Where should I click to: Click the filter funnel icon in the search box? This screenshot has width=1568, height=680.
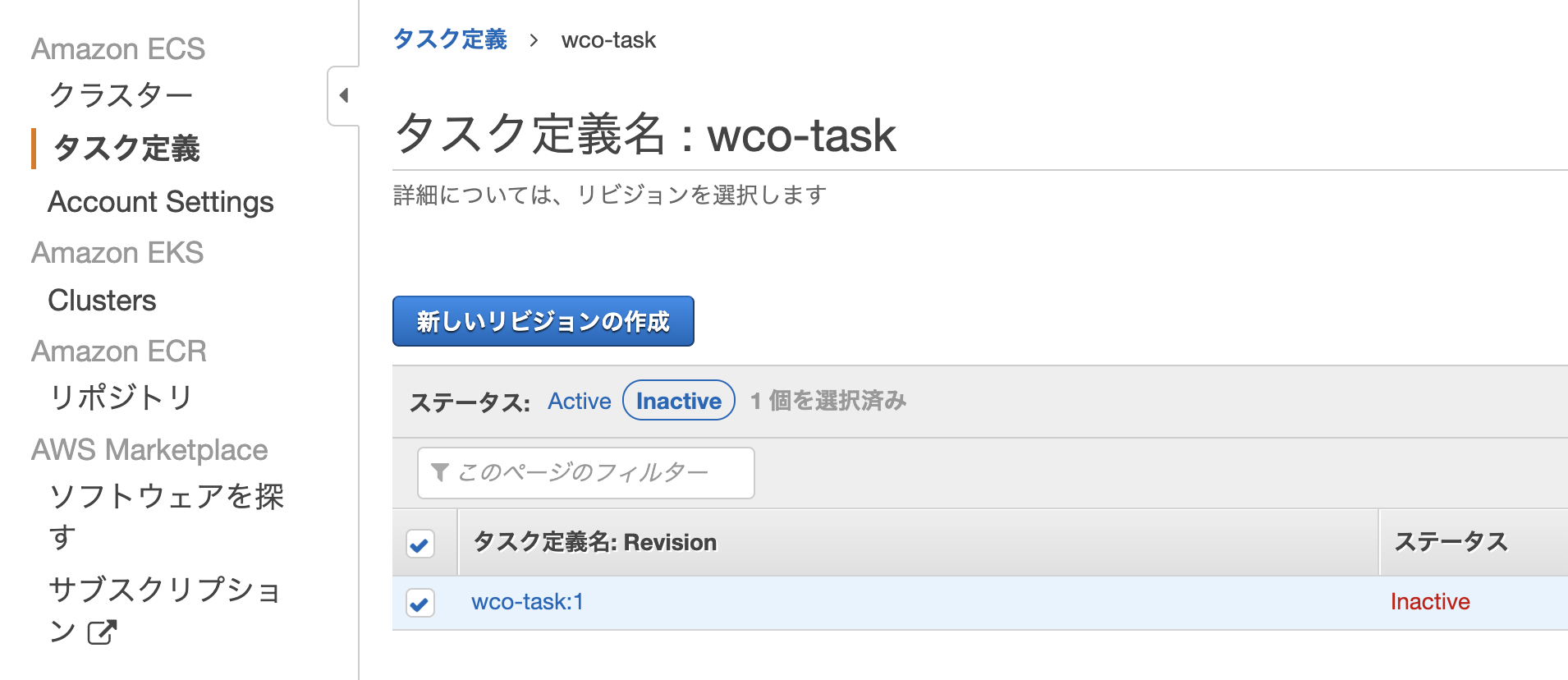click(441, 472)
